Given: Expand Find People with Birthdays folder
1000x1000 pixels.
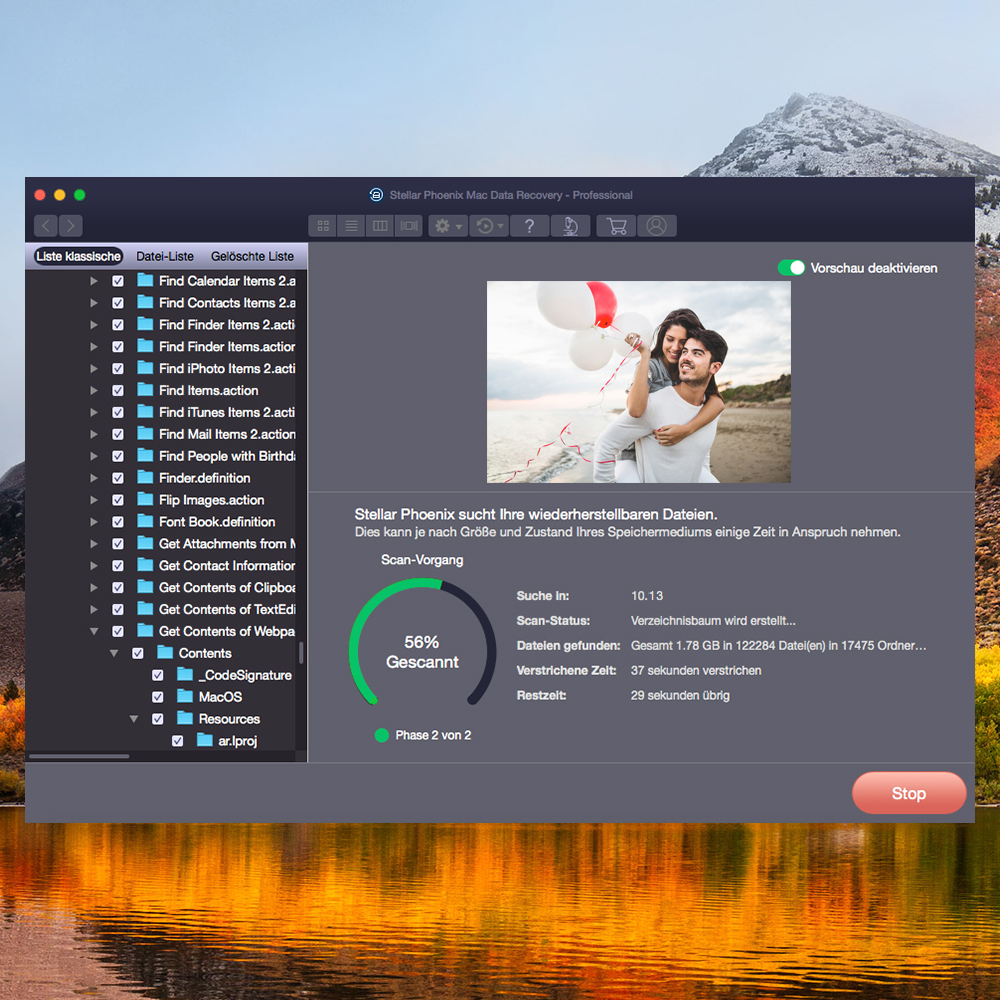Looking at the screenshot, I should 94,456.
